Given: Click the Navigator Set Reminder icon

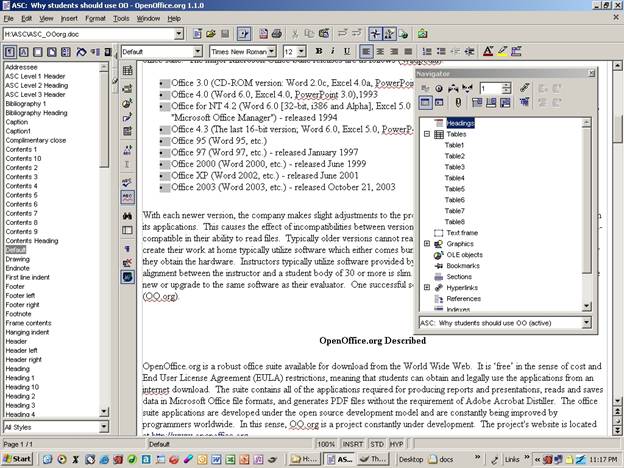Looking at the screenshot, I should coord(458,103).
